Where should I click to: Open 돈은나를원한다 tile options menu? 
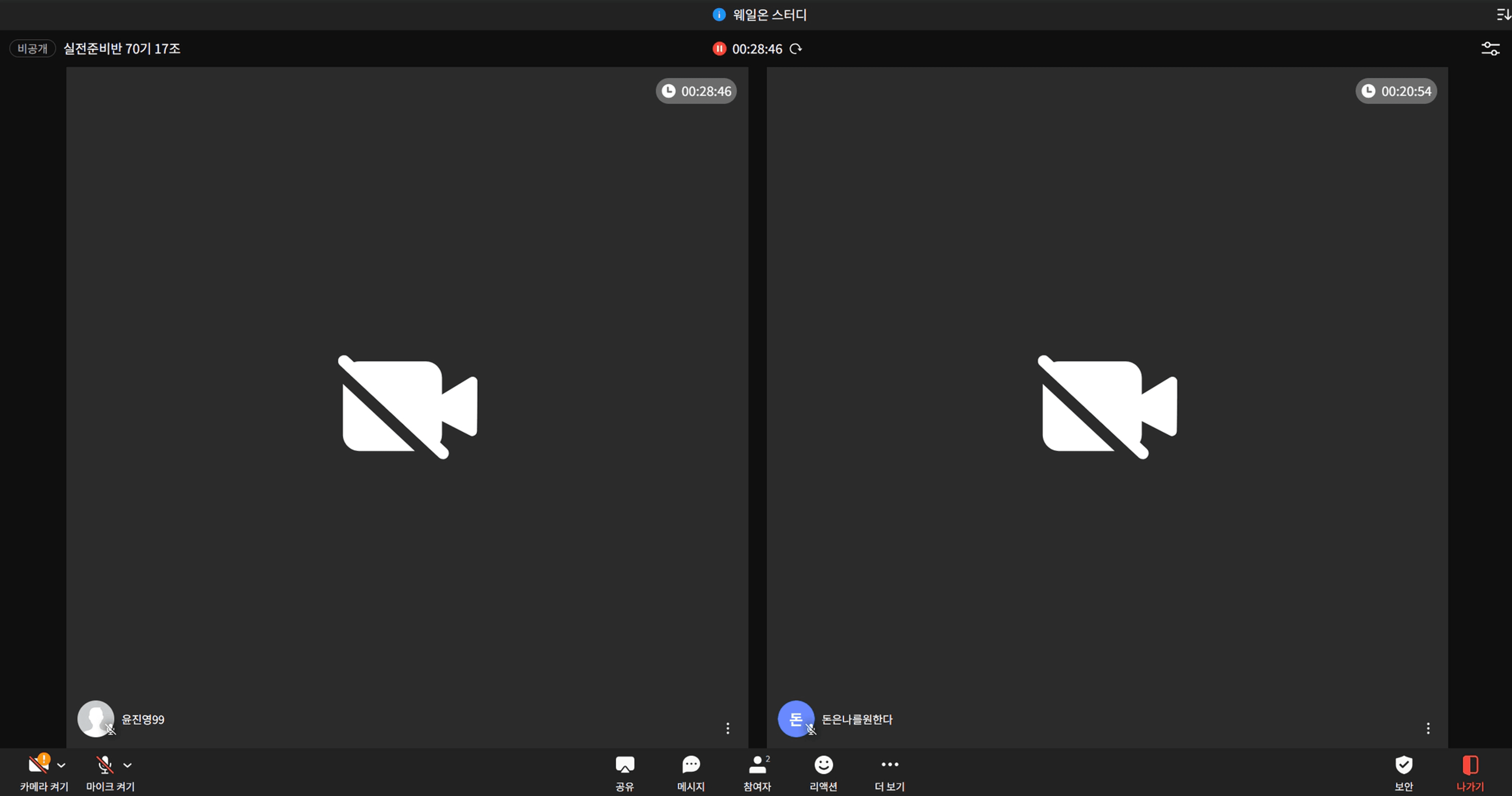(x=1428, y=728)
